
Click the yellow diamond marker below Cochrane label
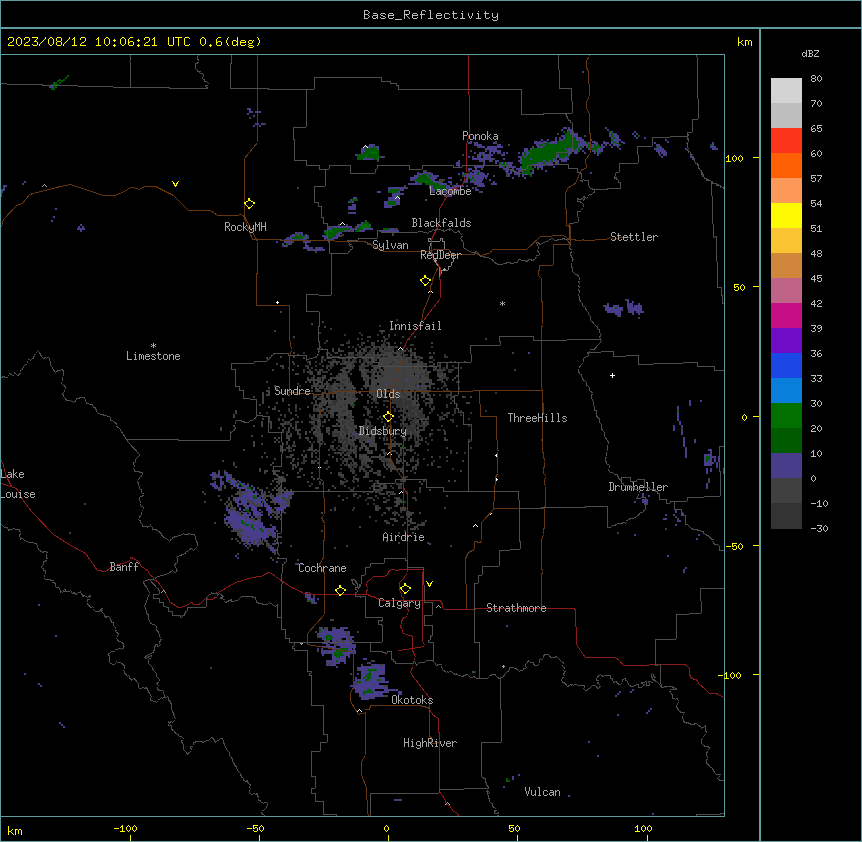point(340,590)
